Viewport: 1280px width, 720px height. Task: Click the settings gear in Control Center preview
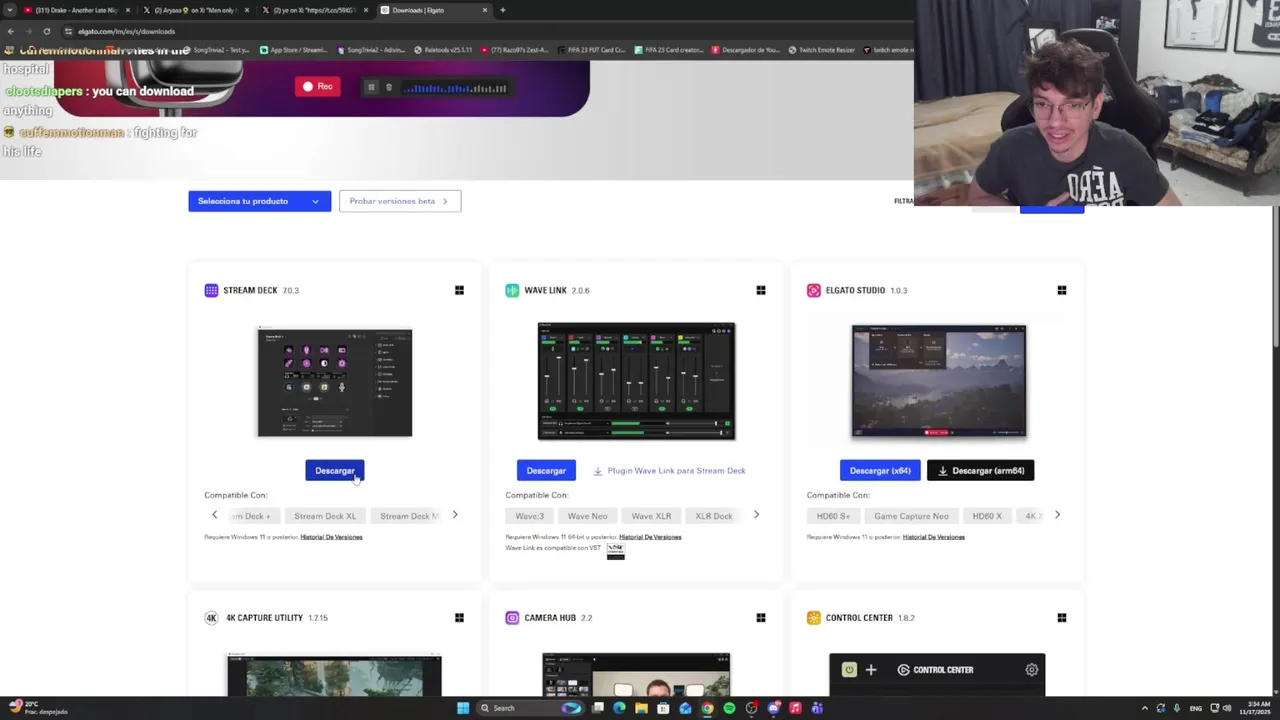(1031, 670)
